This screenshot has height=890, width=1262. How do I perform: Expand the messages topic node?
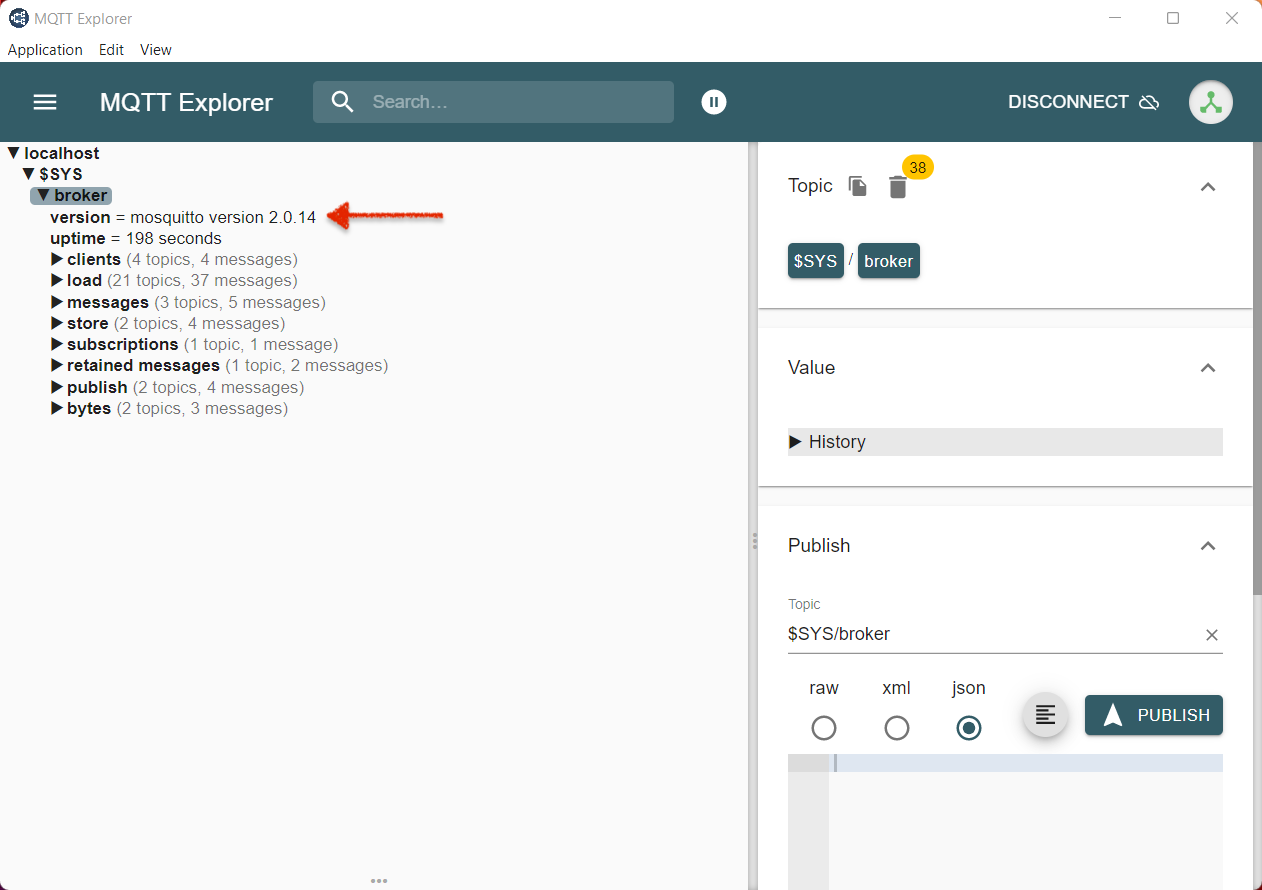pos(57,302)
